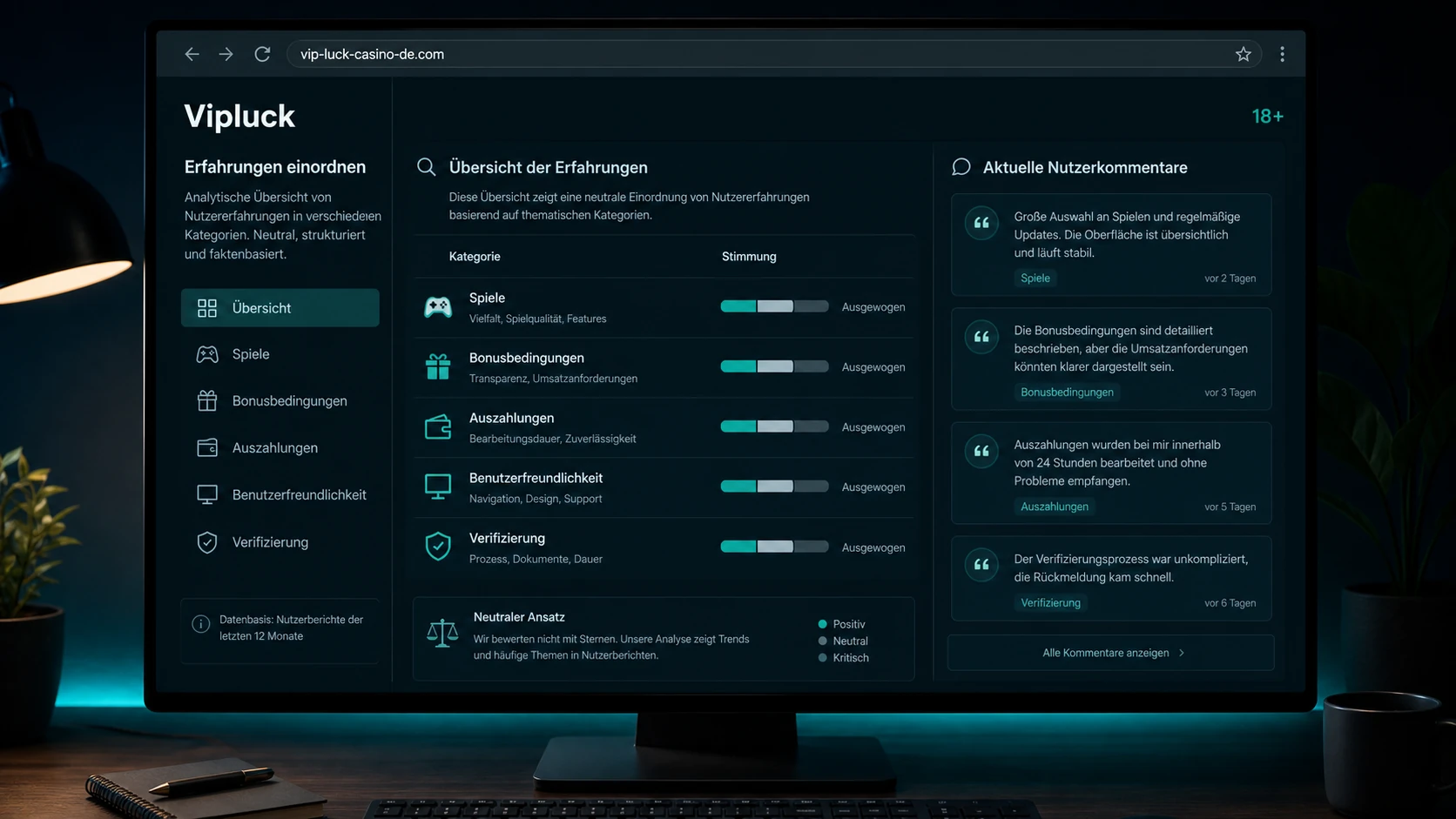
Task: Click the wallet icon in the Auszahlungen table row
Action: coord(438,427)
